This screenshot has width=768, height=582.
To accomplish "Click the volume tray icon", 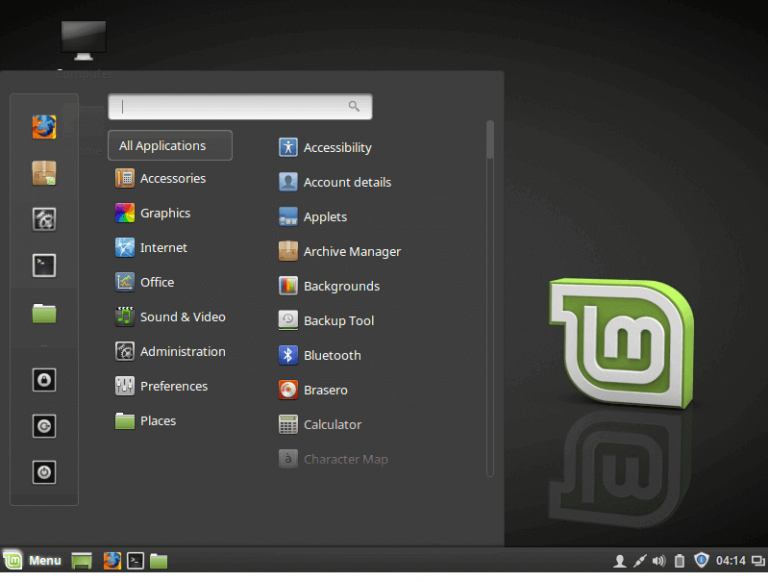I will click(659, 561).
